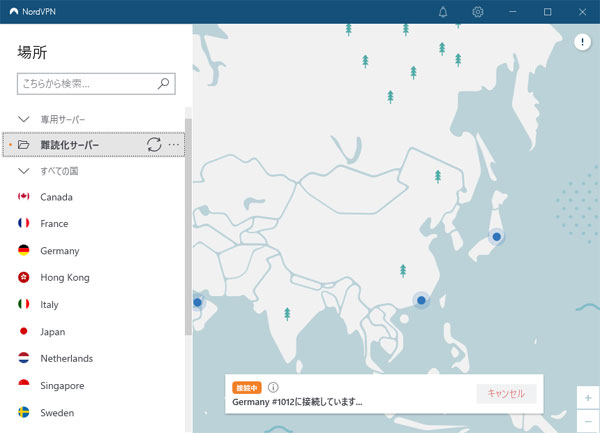Connect to Japan

[52, 332]
